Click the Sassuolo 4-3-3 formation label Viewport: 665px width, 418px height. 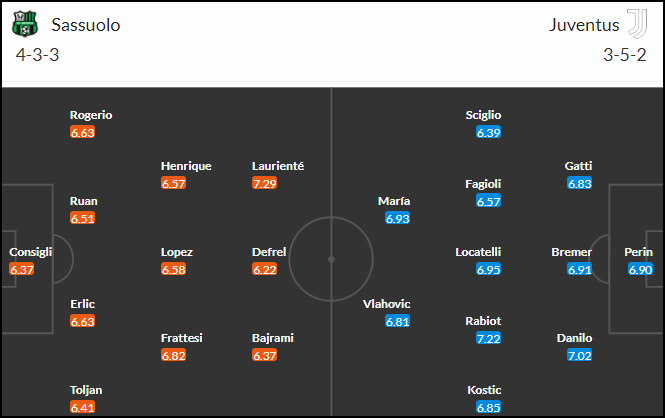pyautogui.click(x=37, y=55)
